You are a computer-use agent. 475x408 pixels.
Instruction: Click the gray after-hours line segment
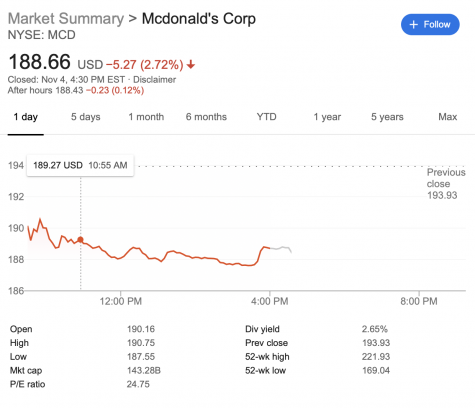pyautogui.click(x=281, y=249)
